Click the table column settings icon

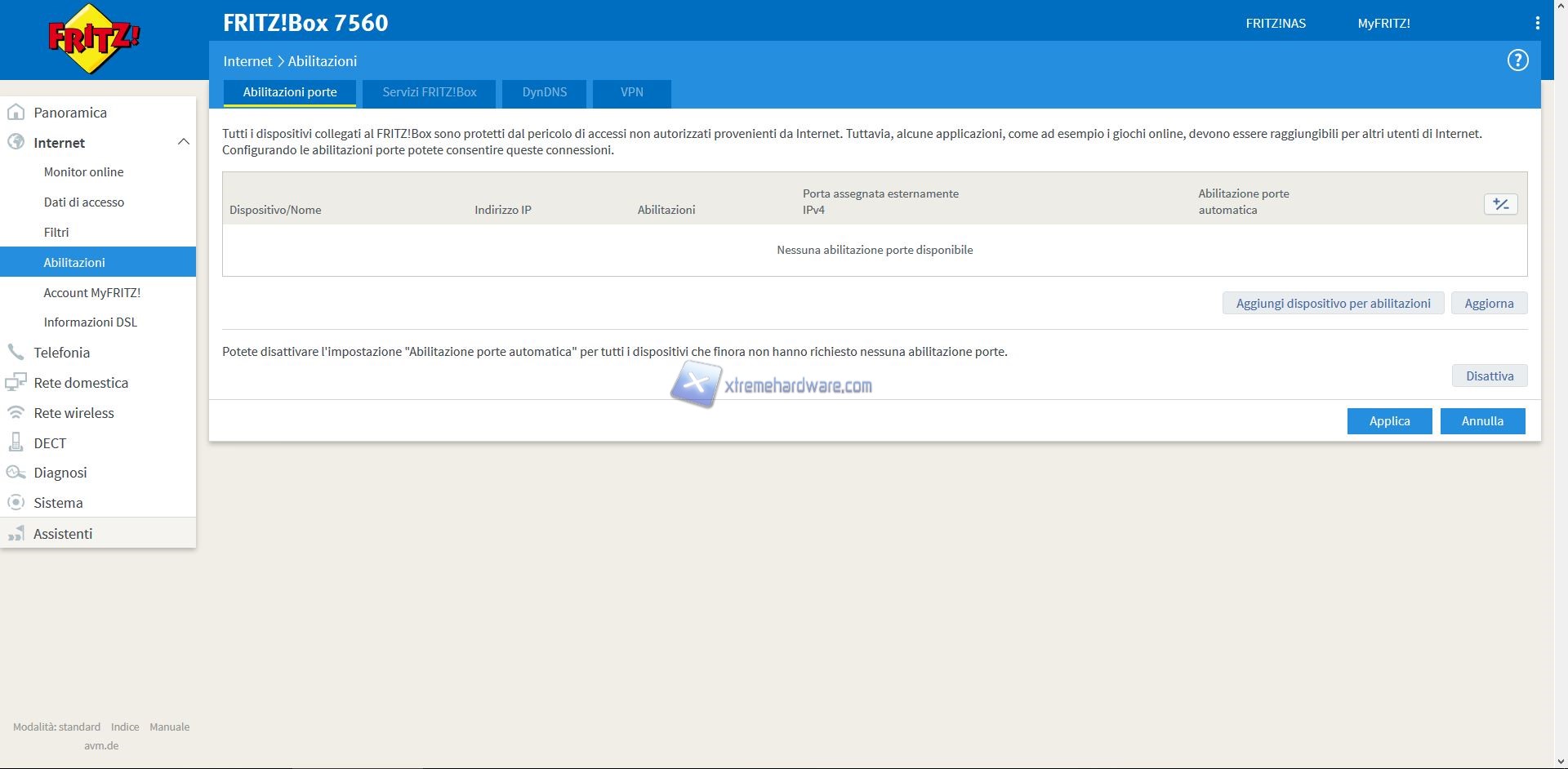(x=1500, y=204)
